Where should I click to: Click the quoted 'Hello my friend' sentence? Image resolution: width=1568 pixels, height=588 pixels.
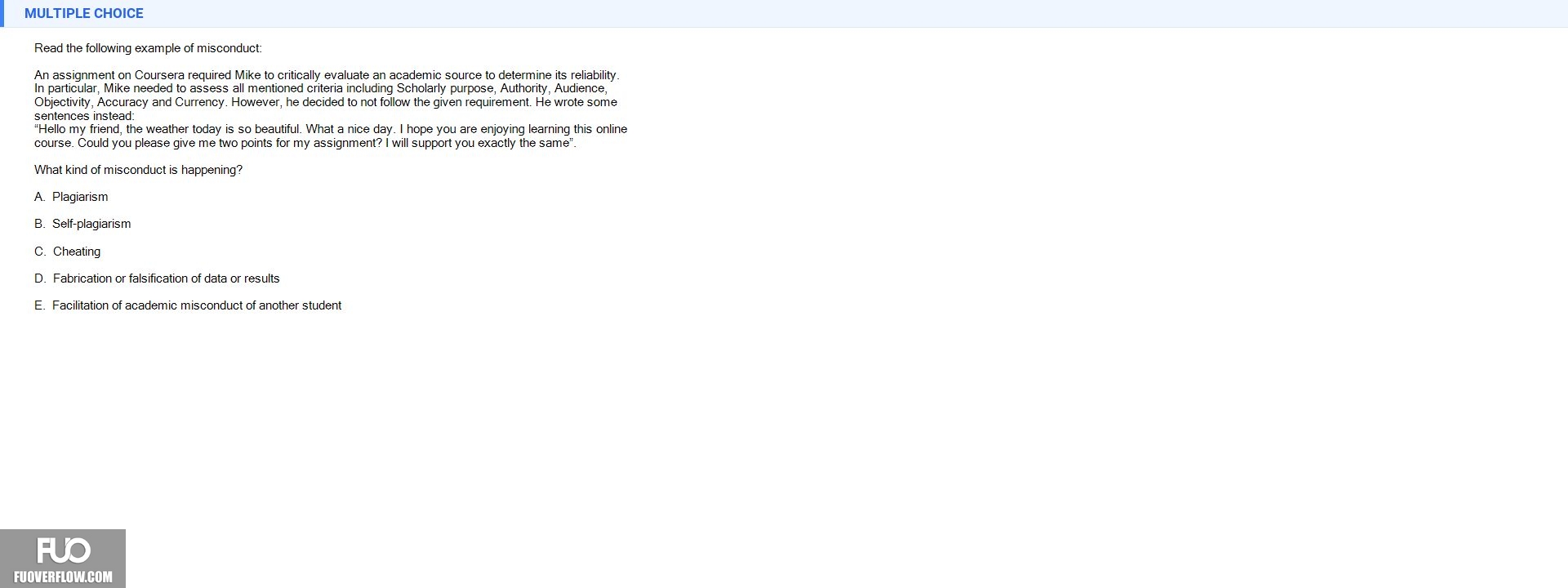pos(331,129)
